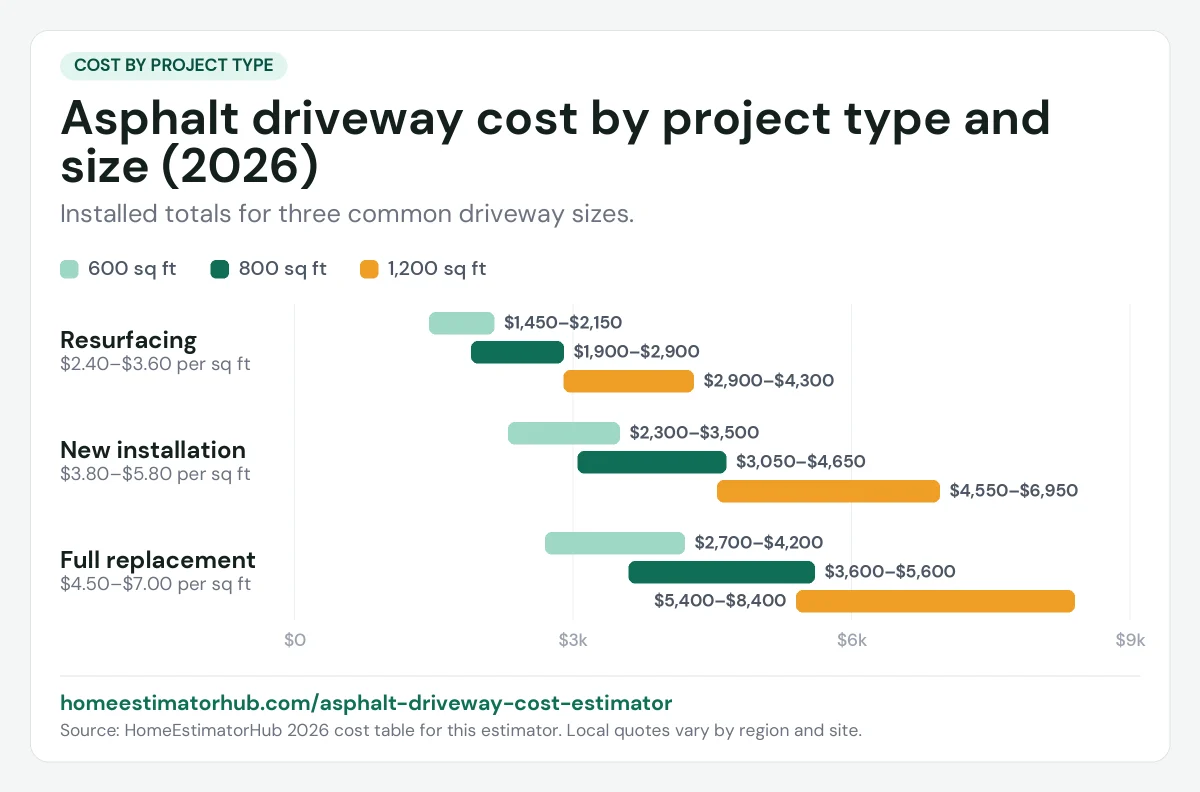Click the $5,400–$8,400 value label
This screenshot has width=1200, height=792.
coord(720,601)
